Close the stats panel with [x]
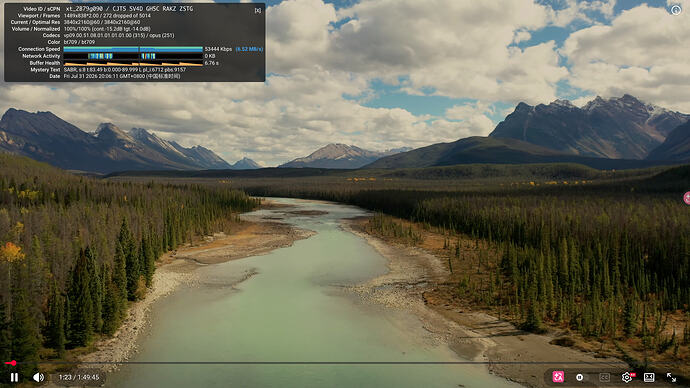Viewport: 690px width, 388px height. click(258, 10)
